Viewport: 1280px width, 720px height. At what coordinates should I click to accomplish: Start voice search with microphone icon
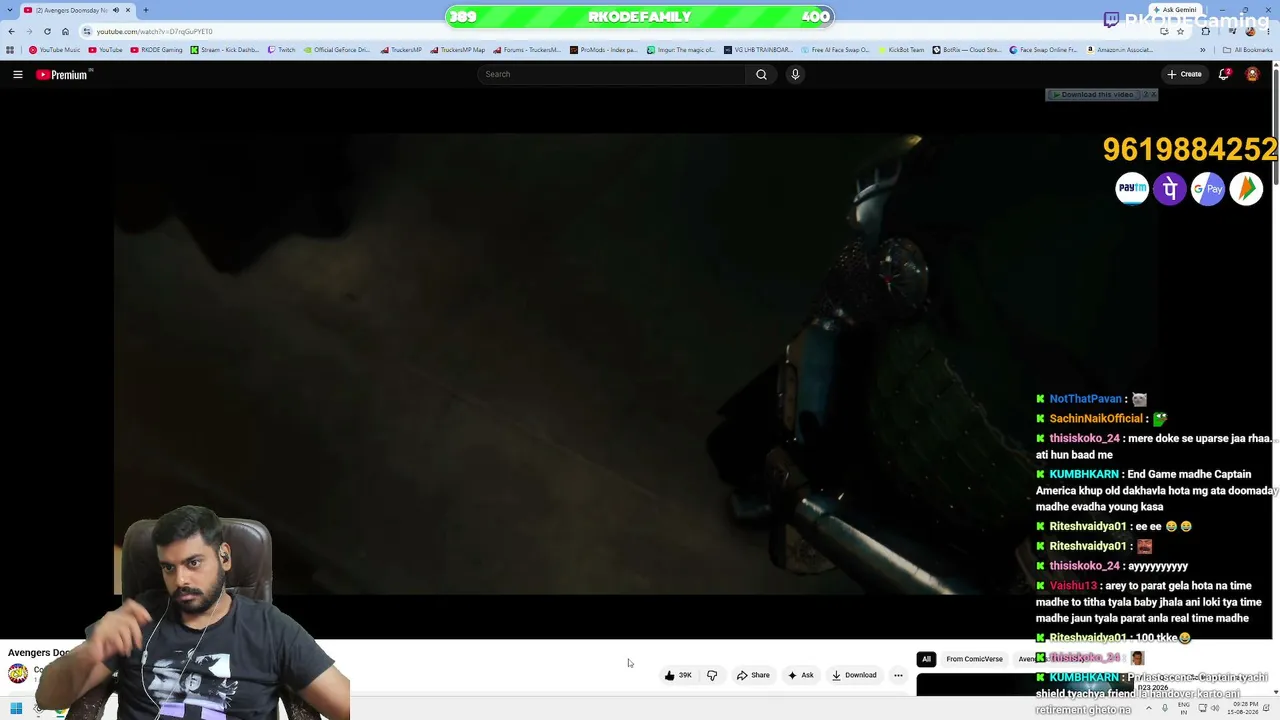[x=795, y=74]
